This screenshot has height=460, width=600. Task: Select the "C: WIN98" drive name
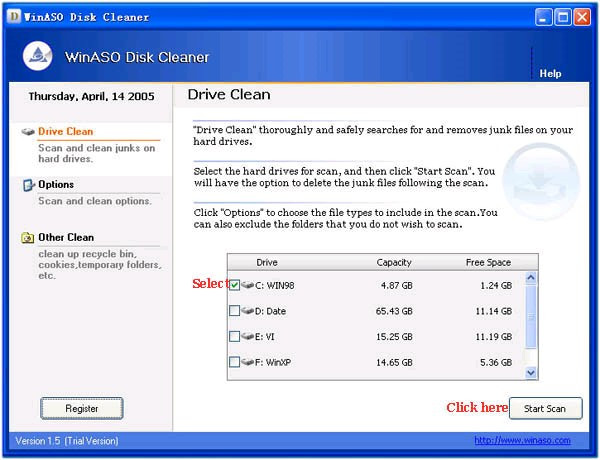[x=275, y=285]
